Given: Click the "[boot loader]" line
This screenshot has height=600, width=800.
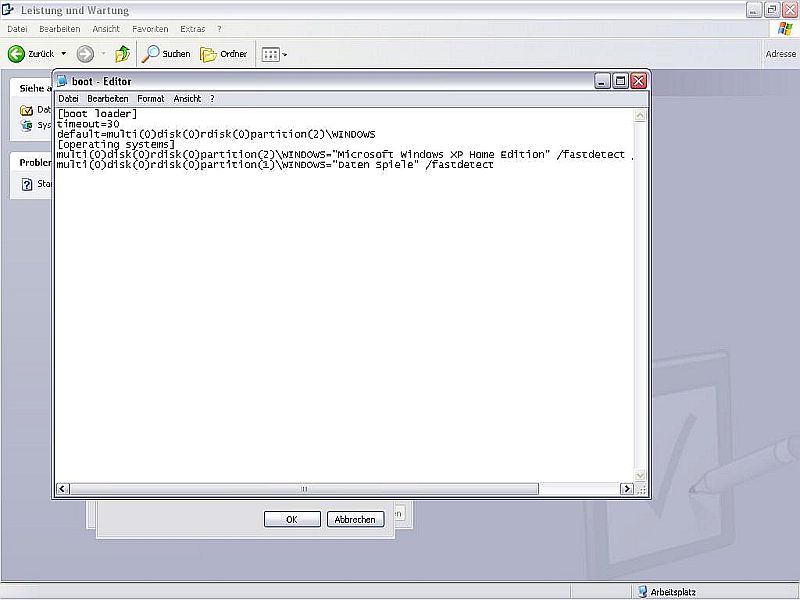Looking at the screenshot, I should 97,114.
